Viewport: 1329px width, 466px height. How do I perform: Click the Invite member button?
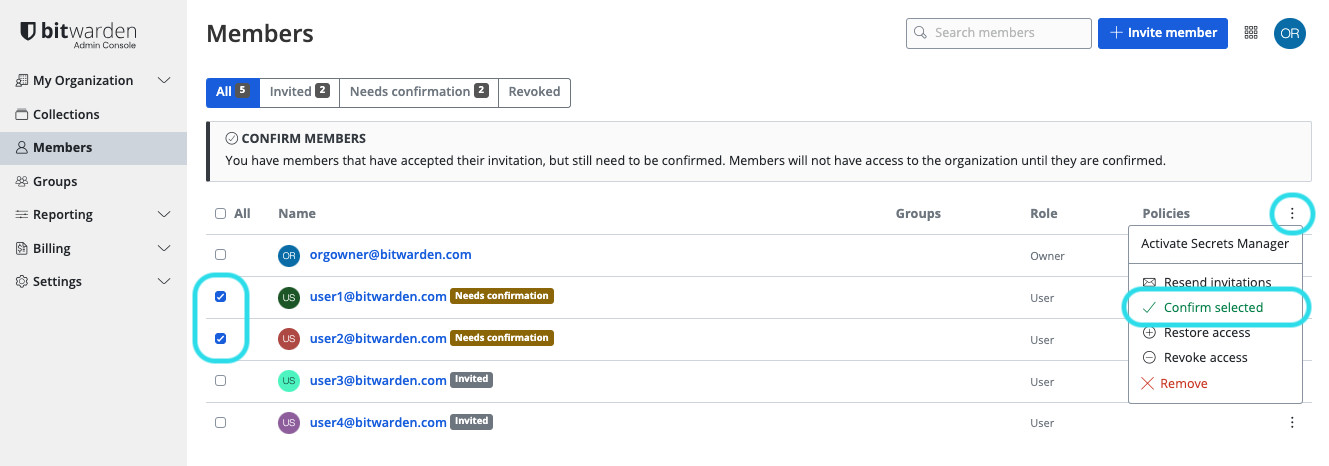point(1162,33)
